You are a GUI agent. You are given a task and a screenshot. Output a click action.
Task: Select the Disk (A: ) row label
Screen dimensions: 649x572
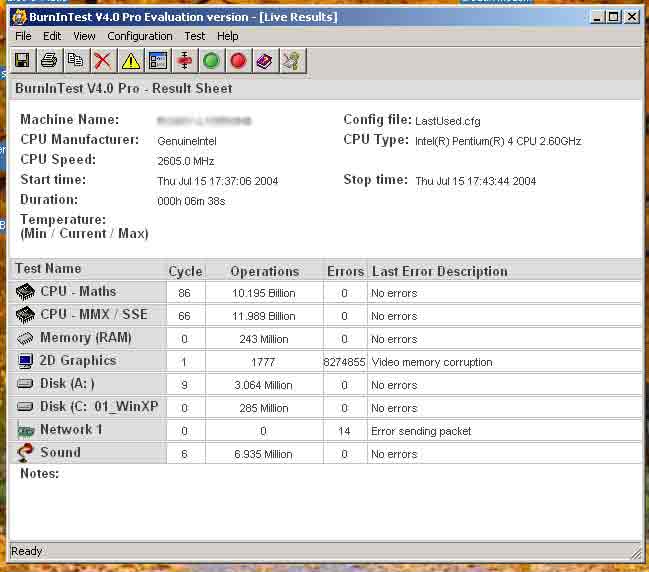(67, 384)
